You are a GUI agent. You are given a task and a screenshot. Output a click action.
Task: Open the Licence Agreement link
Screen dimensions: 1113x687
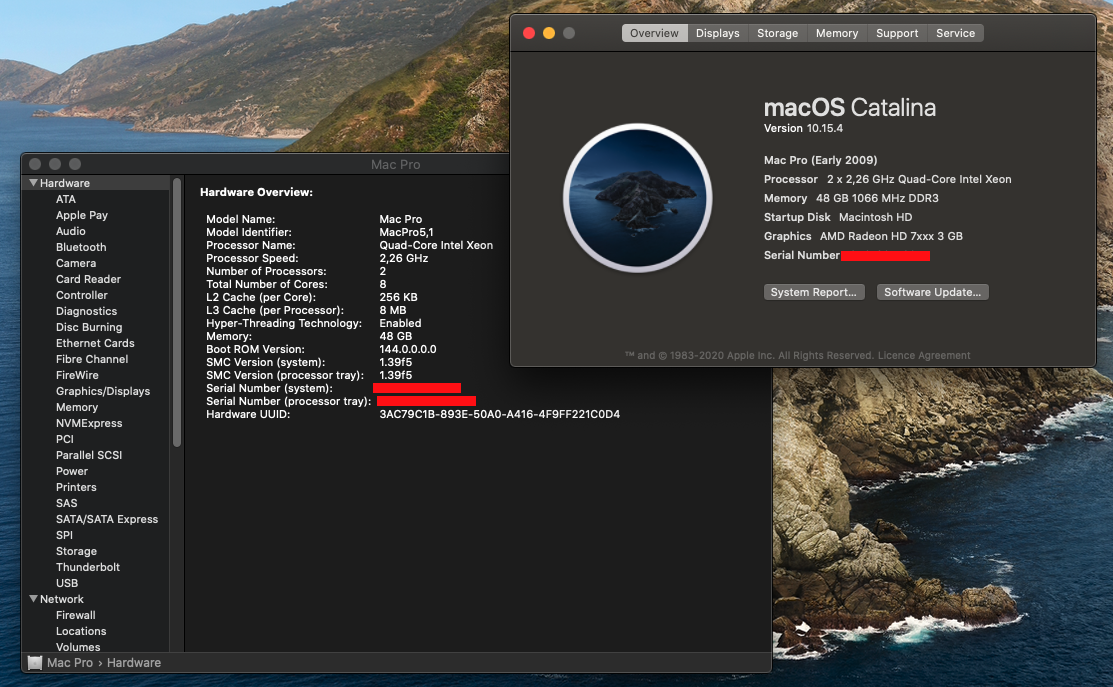tap(923, 356)
